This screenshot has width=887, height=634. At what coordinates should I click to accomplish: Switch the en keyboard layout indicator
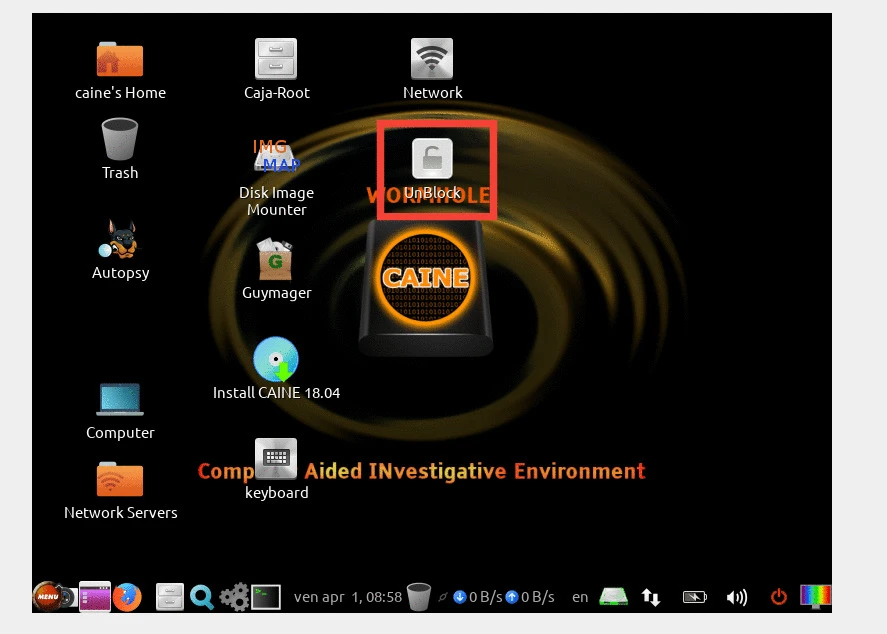(580, 597)
